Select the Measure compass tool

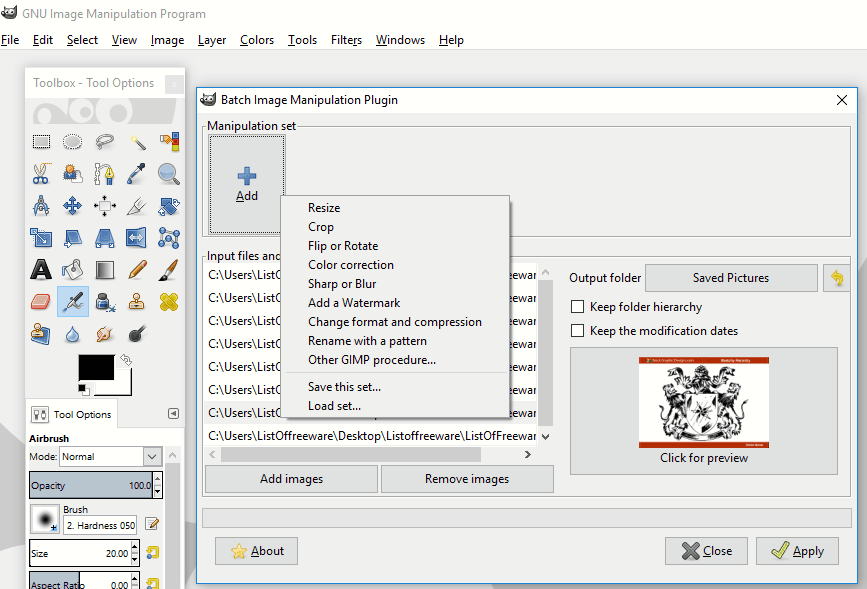click(x=41, y=206)
